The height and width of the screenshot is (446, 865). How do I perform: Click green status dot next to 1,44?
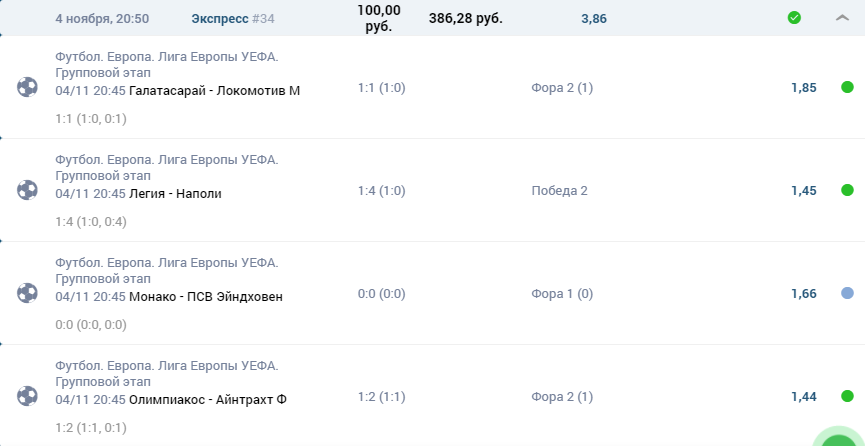pyautogui.click(x=847, y=396)
